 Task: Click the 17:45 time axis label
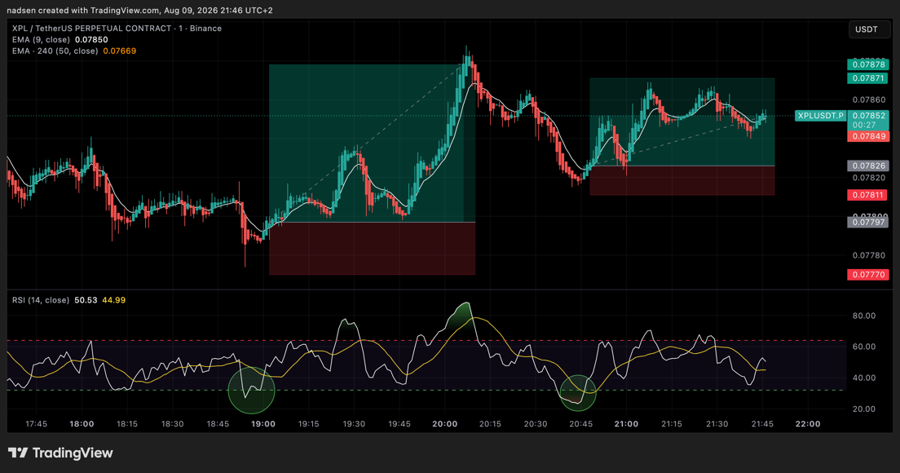click(36, 424)
